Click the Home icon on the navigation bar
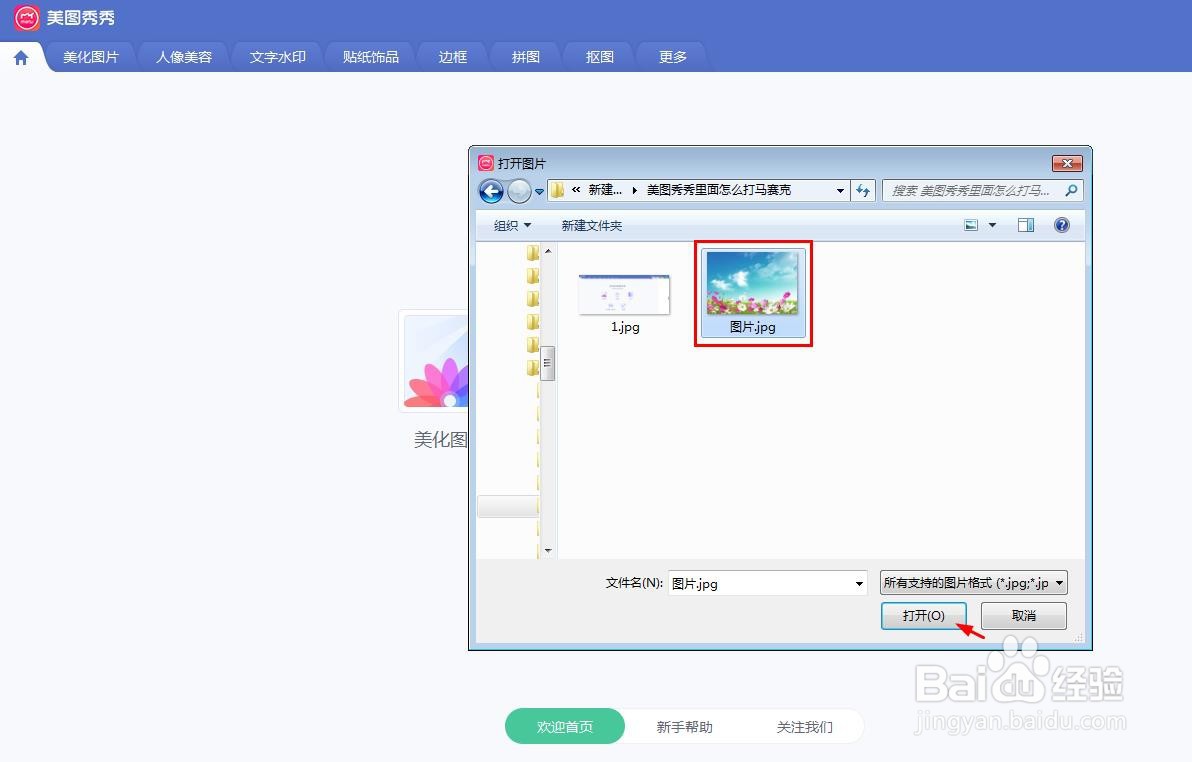The width and height of the screenshot is (1192, 762). tap(20, 57)
